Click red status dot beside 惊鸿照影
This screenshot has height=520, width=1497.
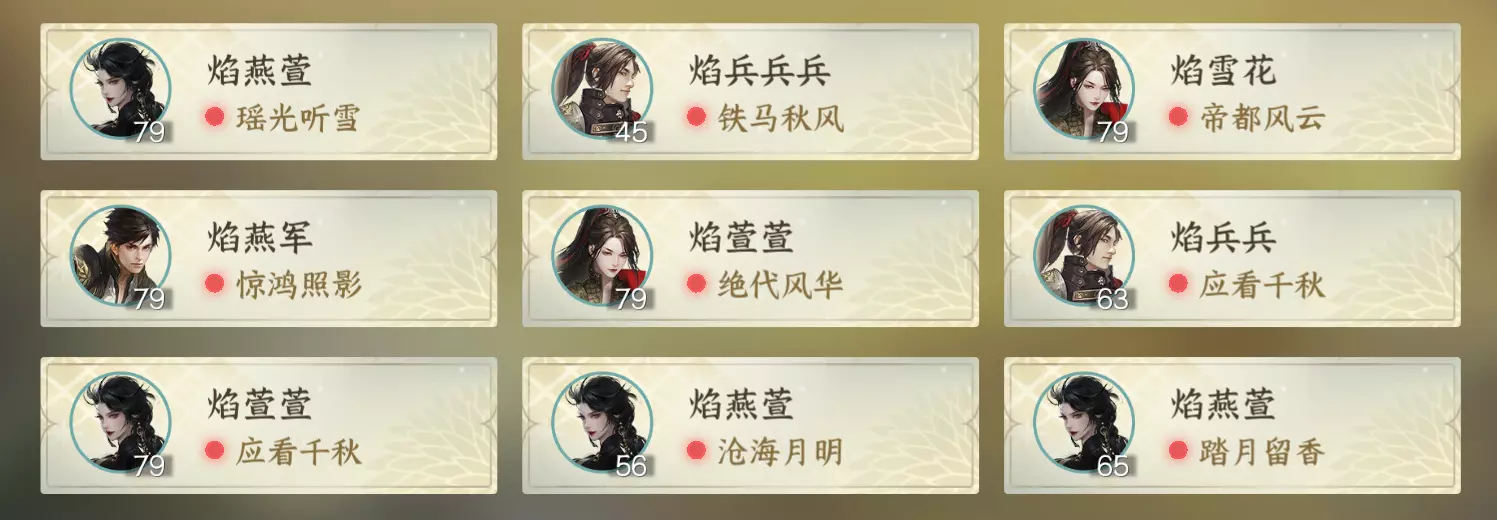(x=214, y=284)
